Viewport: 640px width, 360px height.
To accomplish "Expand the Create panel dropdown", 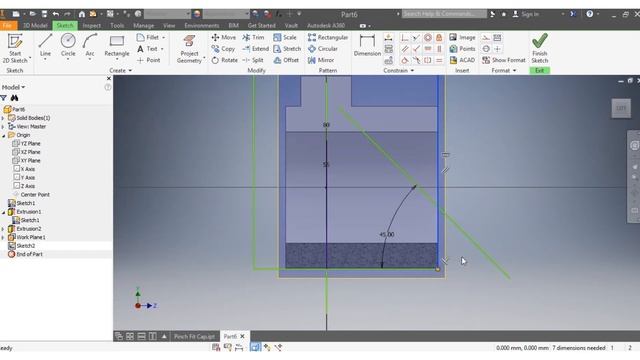I will (x=120, y=71).
